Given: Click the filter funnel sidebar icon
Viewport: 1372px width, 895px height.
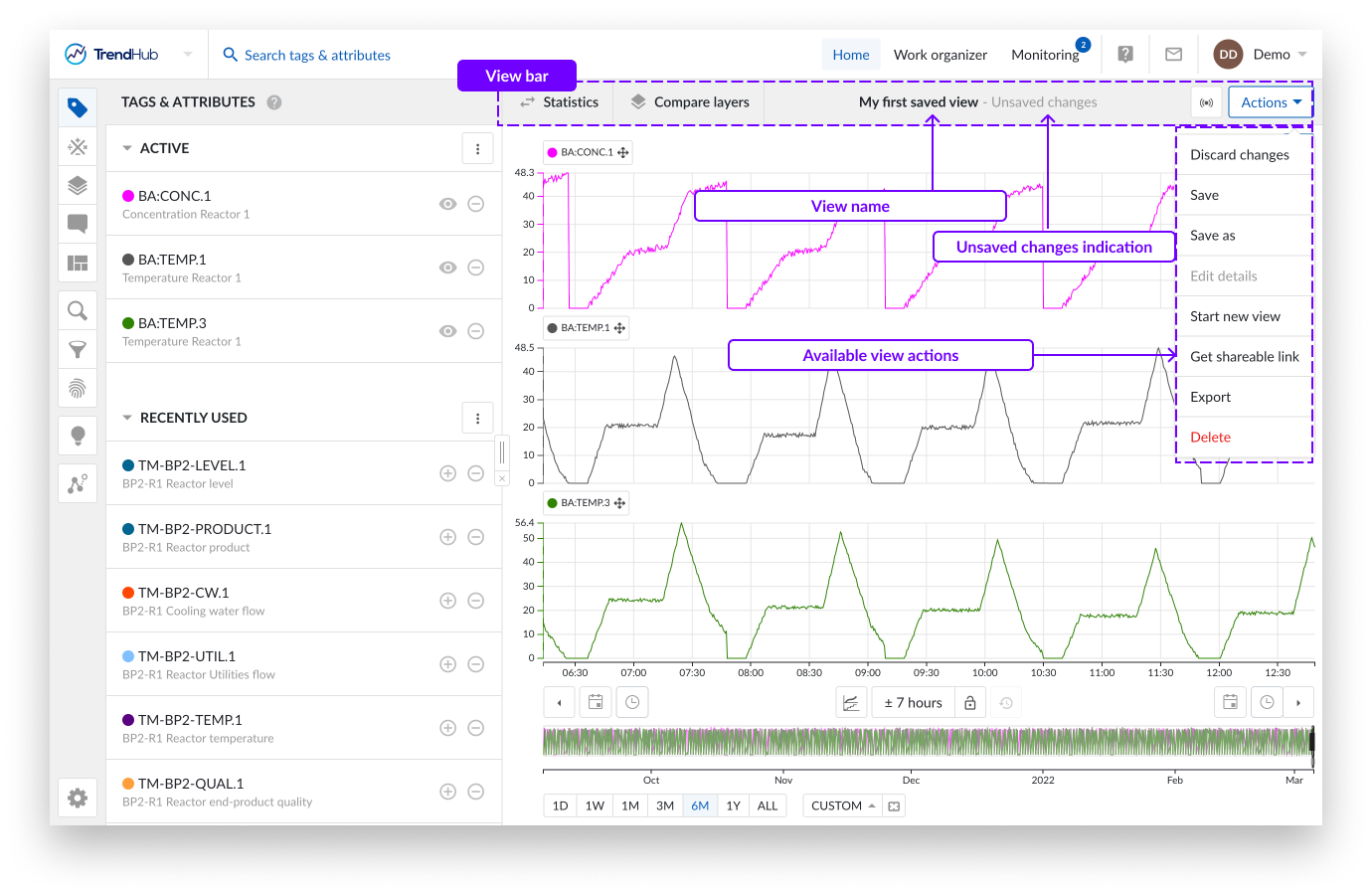Looking at the screenshot, I should 78,349.
